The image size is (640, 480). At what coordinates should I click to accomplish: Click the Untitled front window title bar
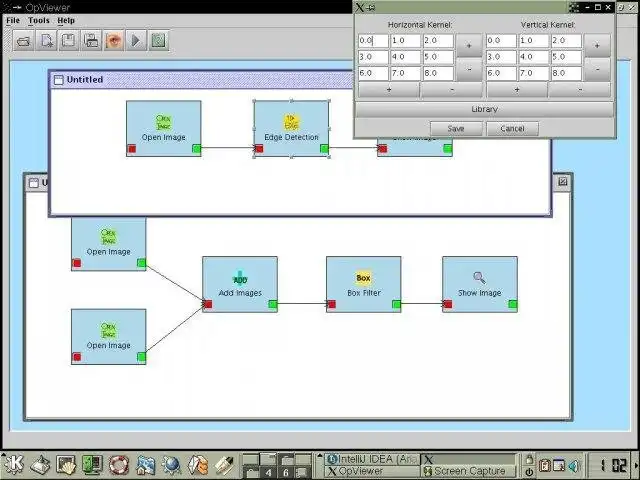tap(202, 80)
